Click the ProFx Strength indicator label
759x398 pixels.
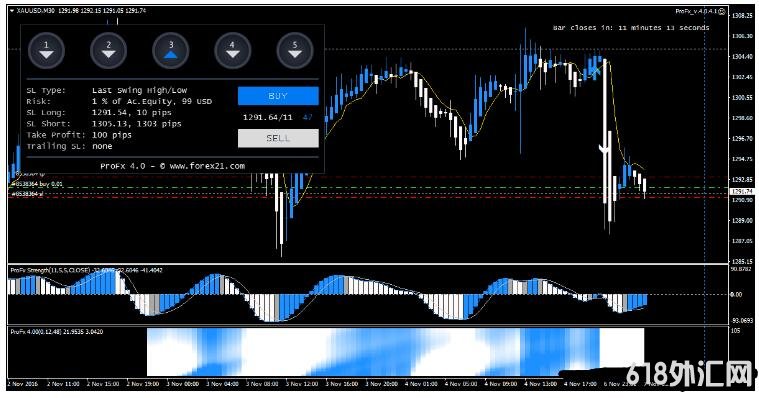[x=87, y=270]
